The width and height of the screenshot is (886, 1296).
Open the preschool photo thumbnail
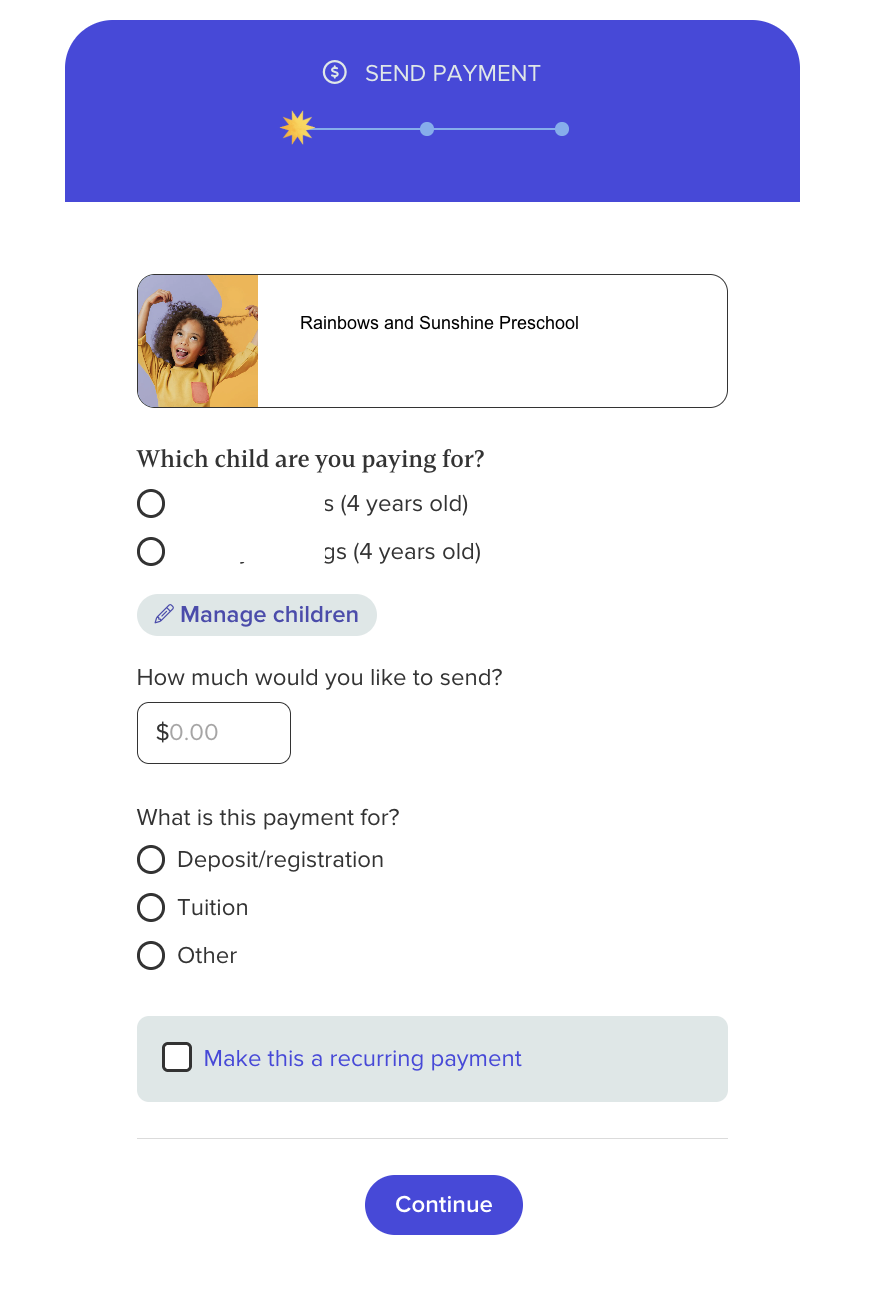[198, 341]
